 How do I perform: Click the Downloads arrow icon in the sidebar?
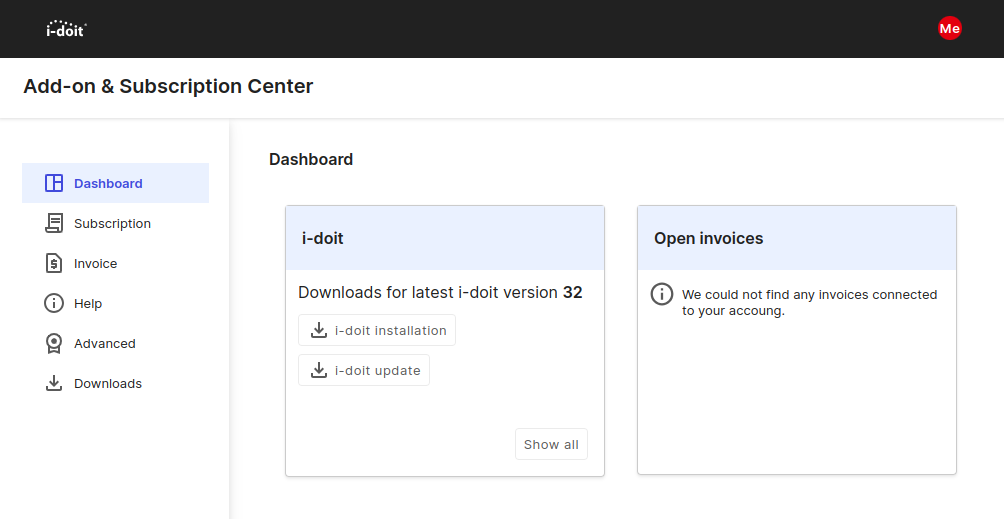[x=54, y=383]
